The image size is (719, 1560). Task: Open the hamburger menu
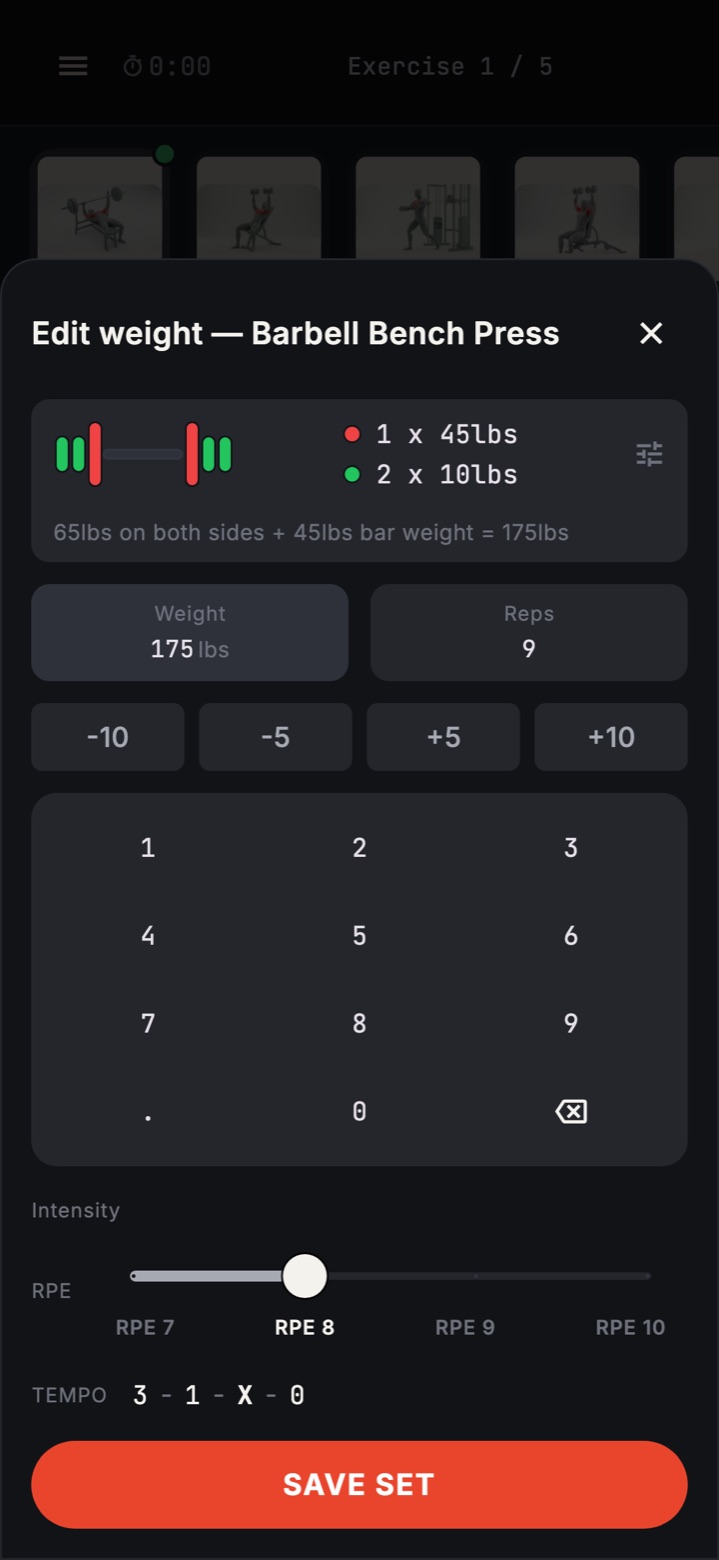click(x=73, y=66)
